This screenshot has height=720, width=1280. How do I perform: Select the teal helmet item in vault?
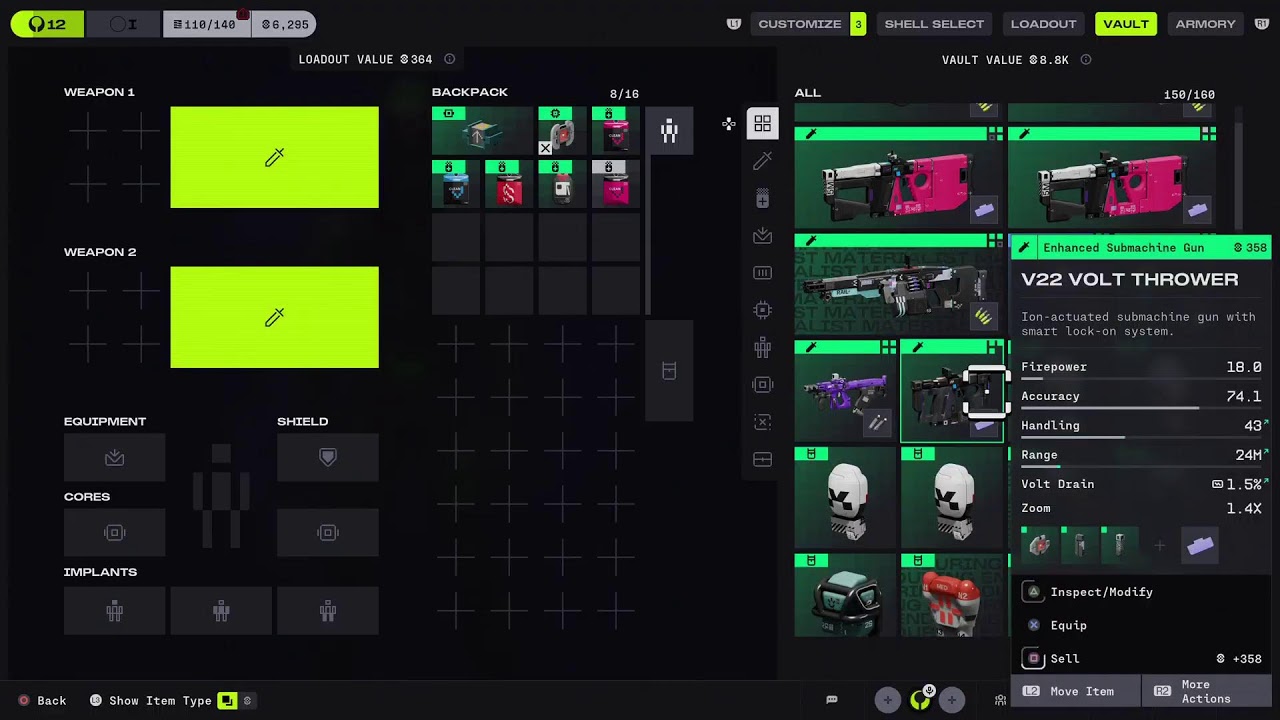[845, 595]
